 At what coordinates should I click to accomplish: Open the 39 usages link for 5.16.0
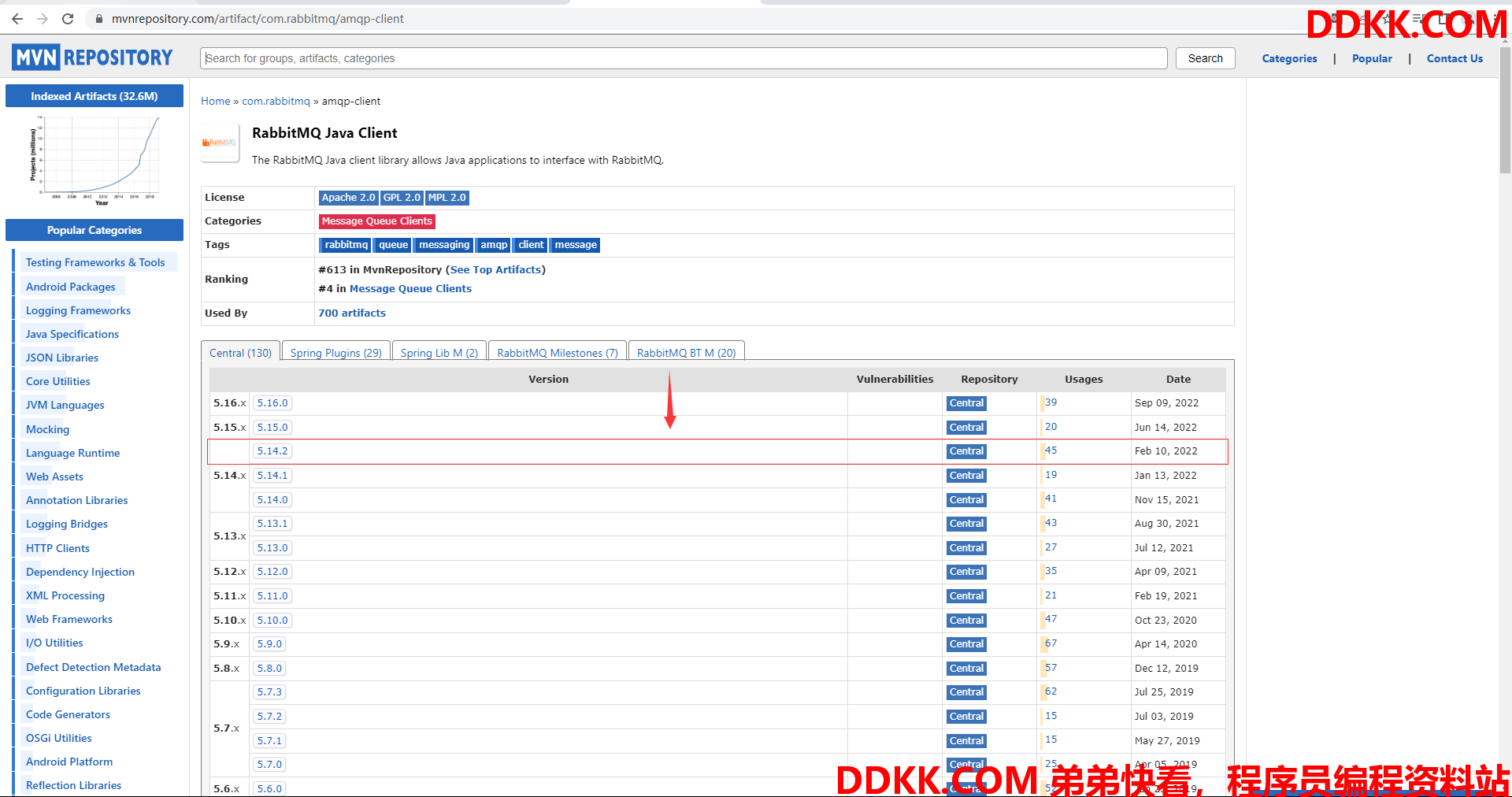tap(1051, 402)
